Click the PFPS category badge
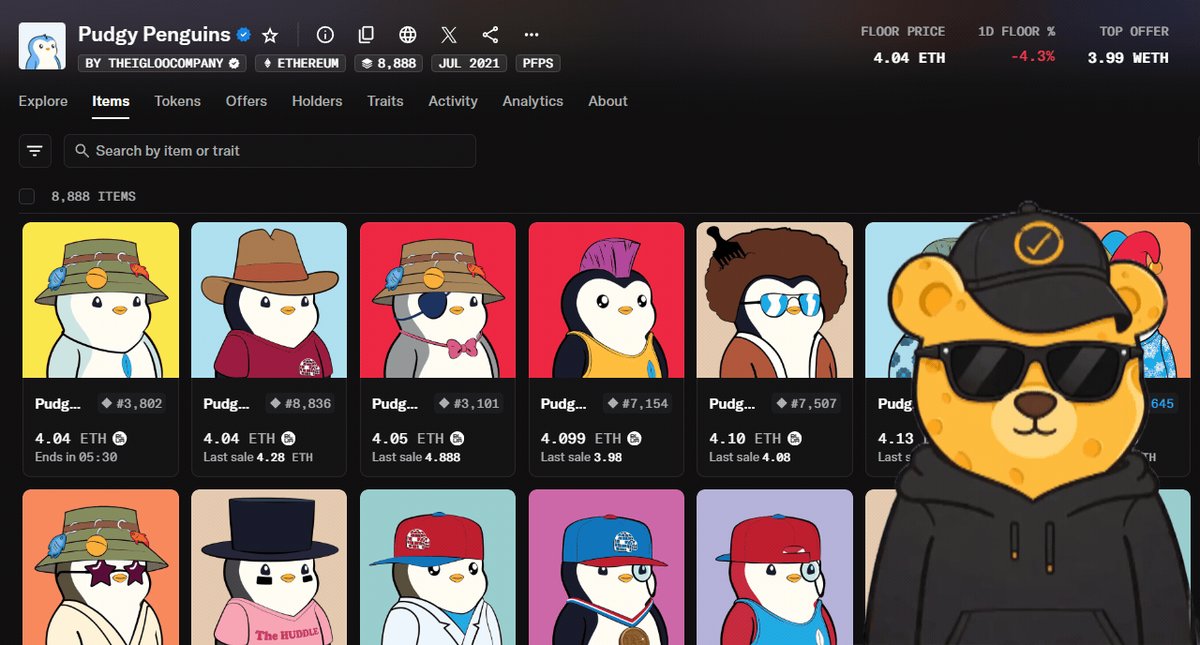The image size is (1200, 645). (537, 63)
